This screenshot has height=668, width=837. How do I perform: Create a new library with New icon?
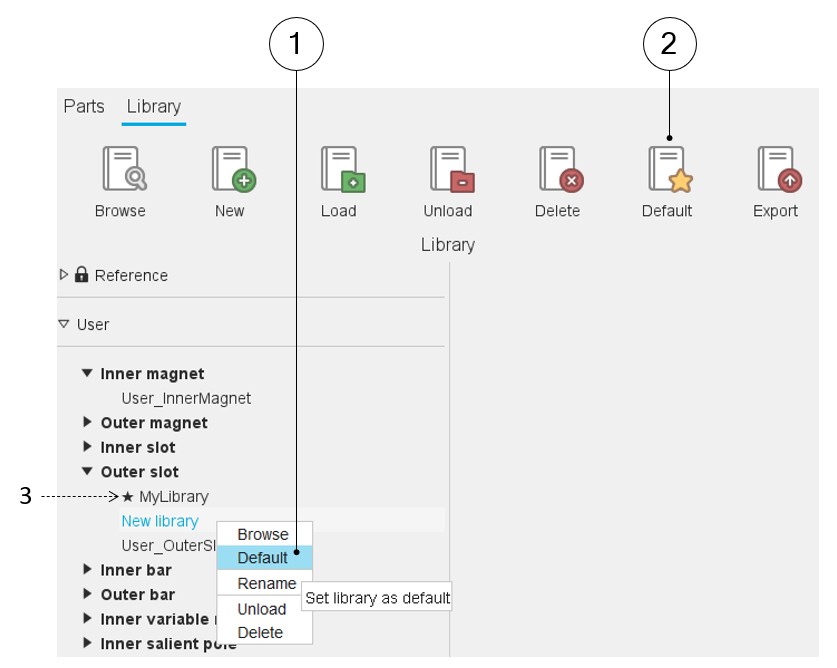(233, 169)
